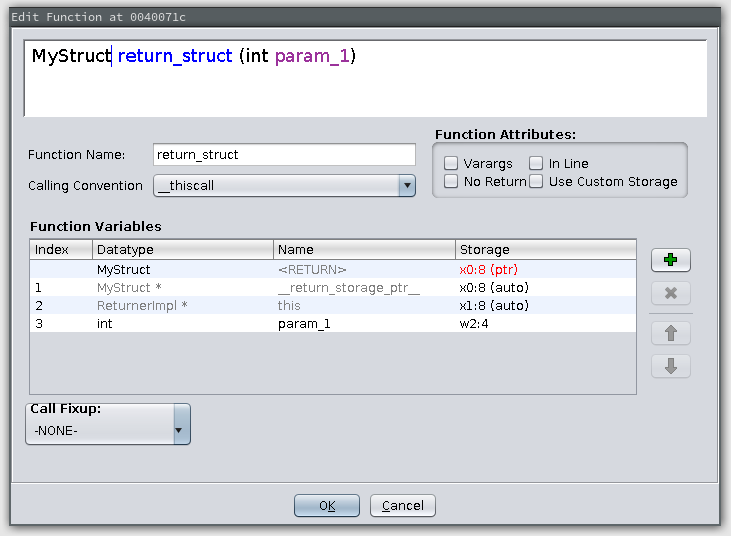
Task: Enable the Varargs checkbox
Action: 451,163
